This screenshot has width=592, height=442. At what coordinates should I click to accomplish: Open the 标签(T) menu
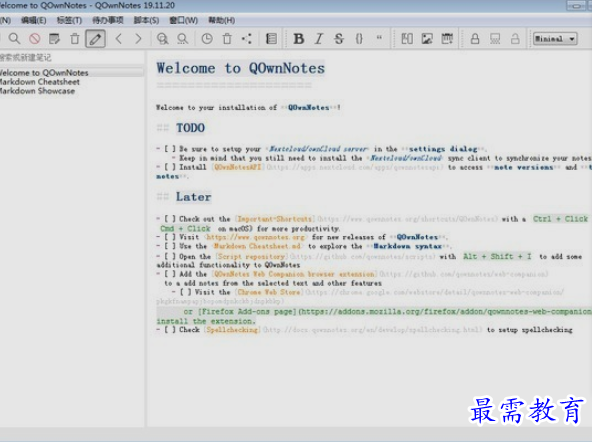[x=69, y=20]
